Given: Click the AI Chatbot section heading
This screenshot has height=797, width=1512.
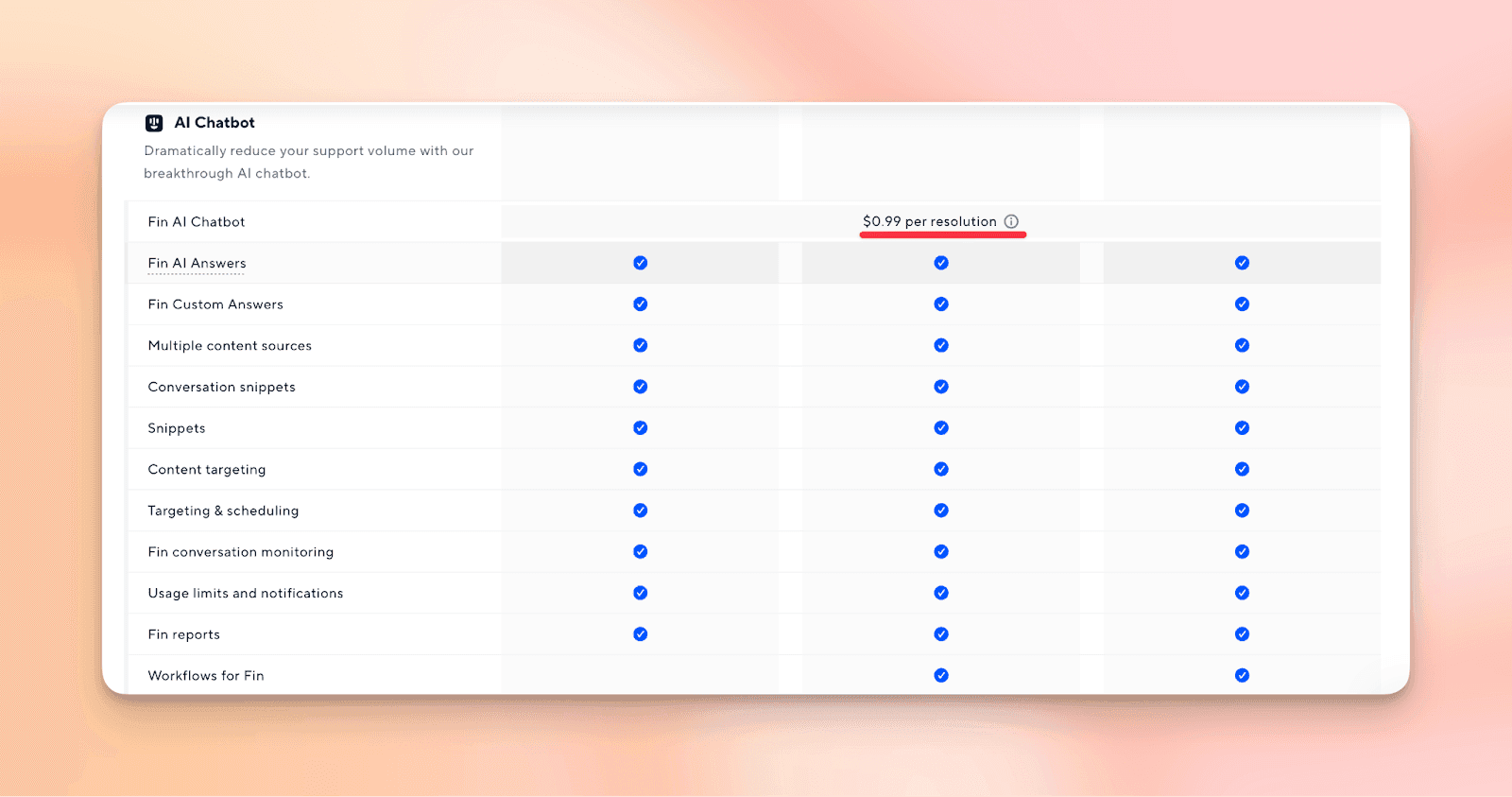Looking at the screenshot, I should 215,123.
